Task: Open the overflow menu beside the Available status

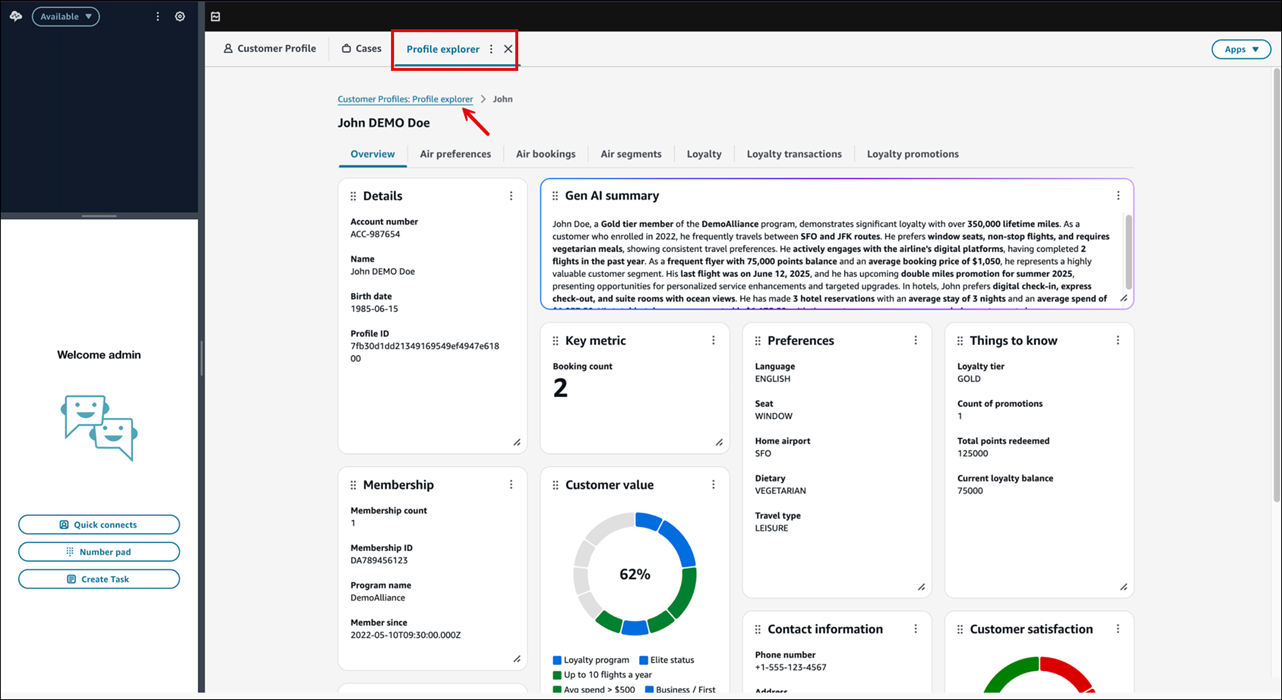Action: (157, 16)
